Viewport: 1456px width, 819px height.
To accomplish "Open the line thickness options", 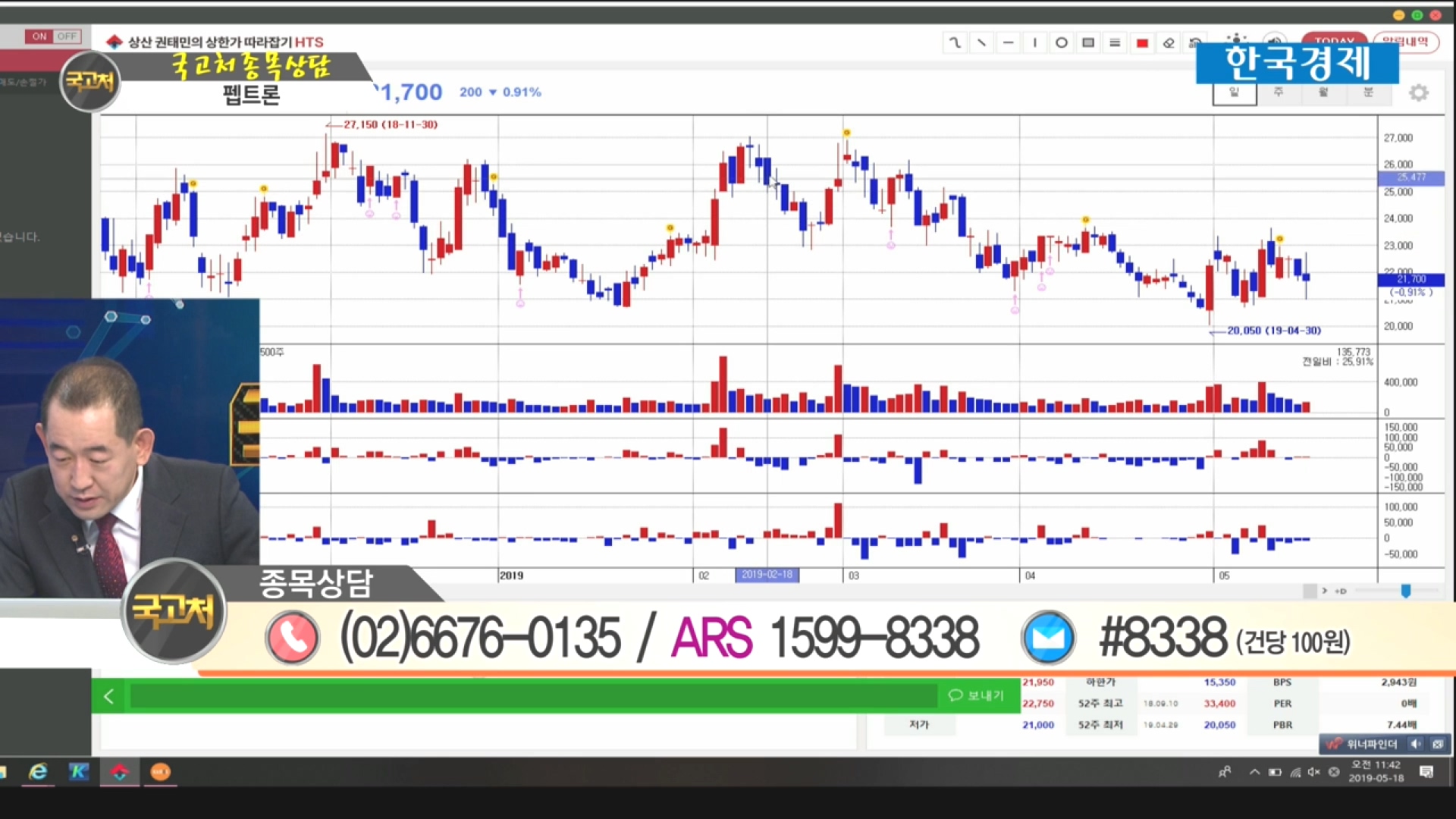I will click(1115, 43).
